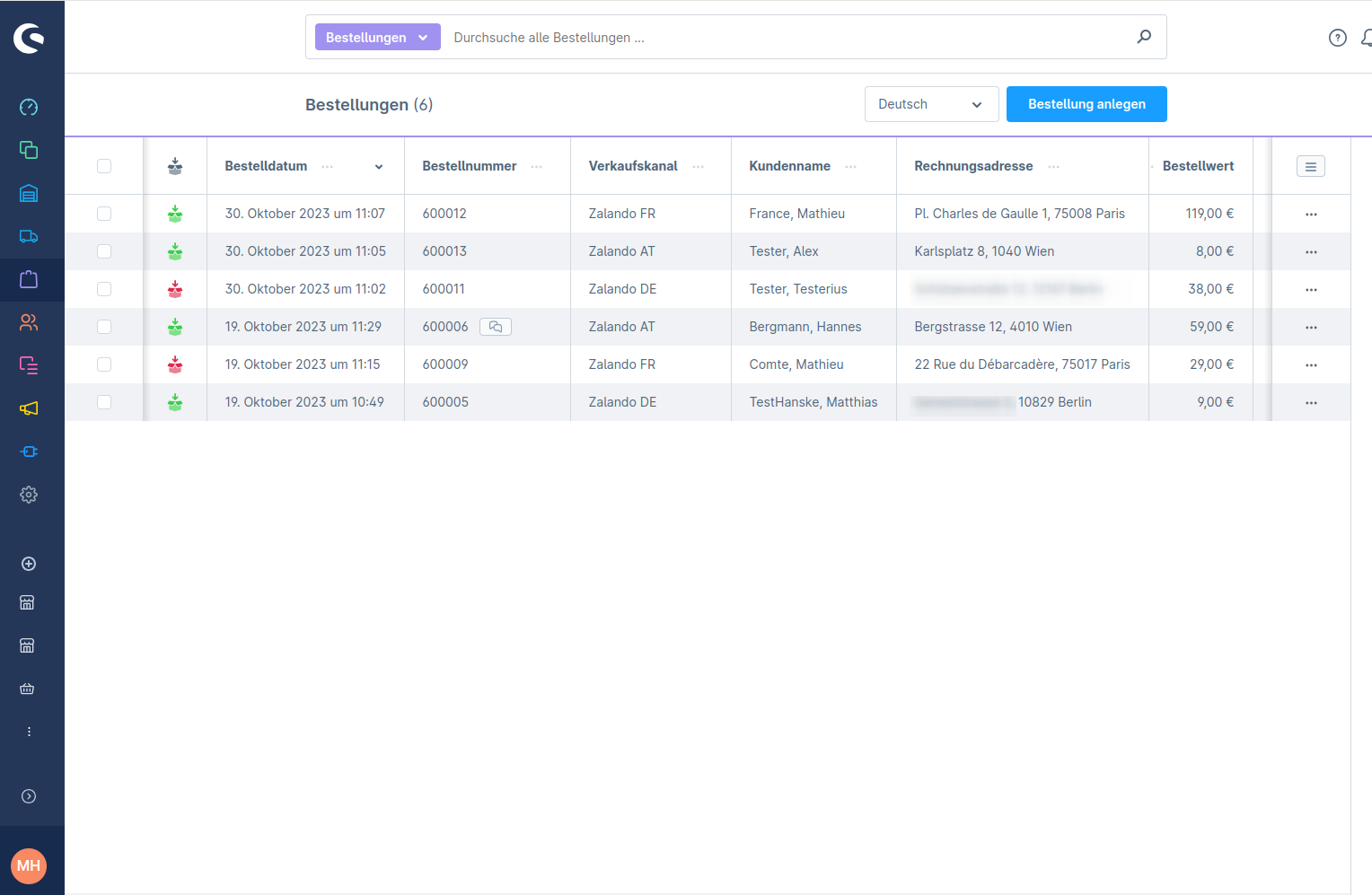The height and width of the screenshot is (895, 1372).
Task: Toggle the select-all checkbox in table header
Action: coord(104,166)
